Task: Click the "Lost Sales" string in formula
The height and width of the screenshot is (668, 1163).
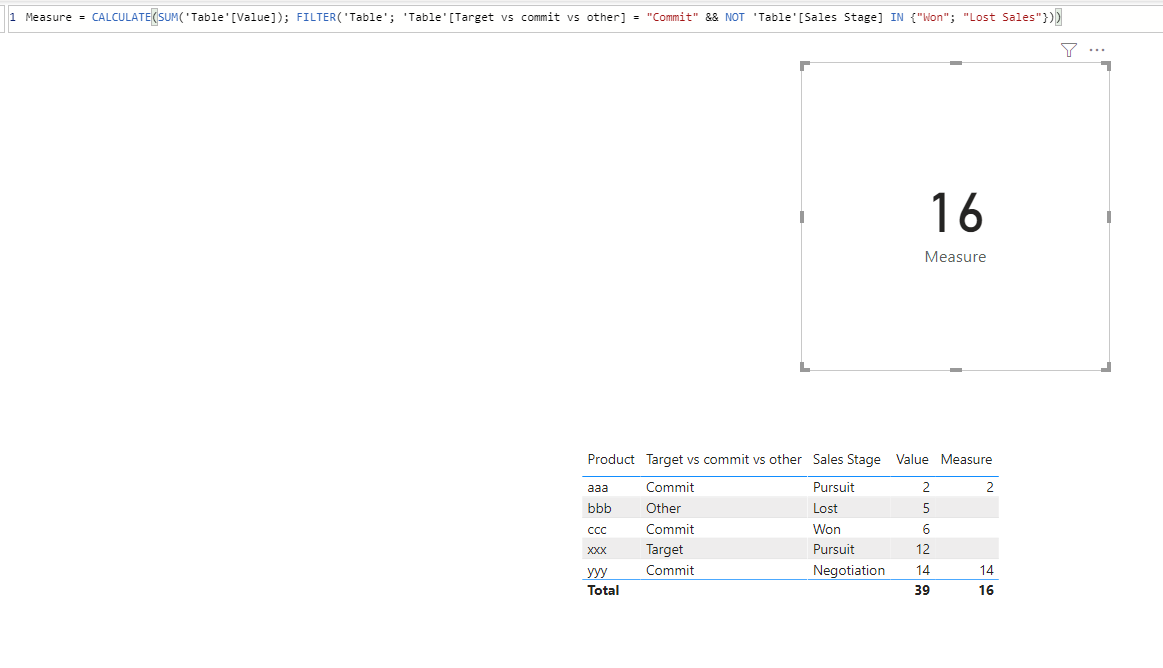Action: pyautogui.click(x=1002, y=17)
